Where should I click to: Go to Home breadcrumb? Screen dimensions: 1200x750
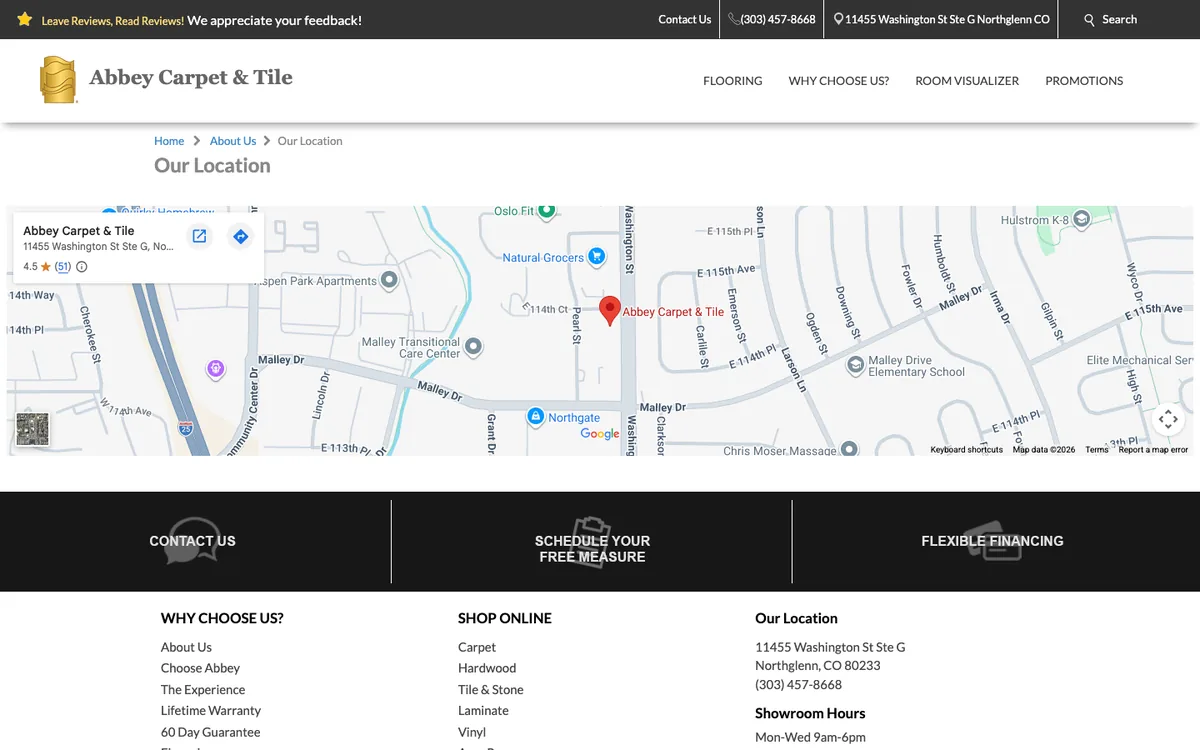(x=169, y=141)
